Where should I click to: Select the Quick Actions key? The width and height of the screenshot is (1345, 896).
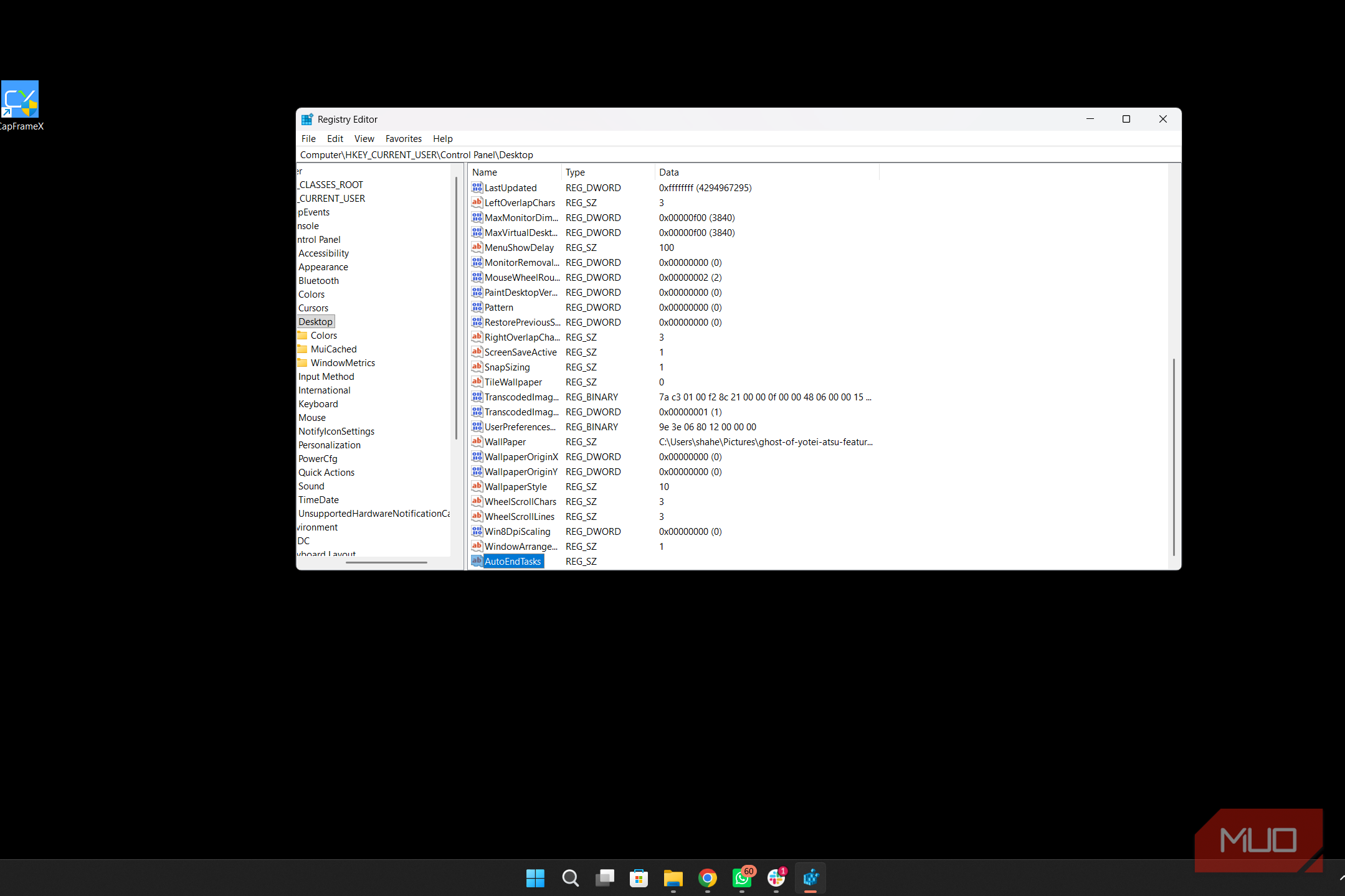(326, 473)
